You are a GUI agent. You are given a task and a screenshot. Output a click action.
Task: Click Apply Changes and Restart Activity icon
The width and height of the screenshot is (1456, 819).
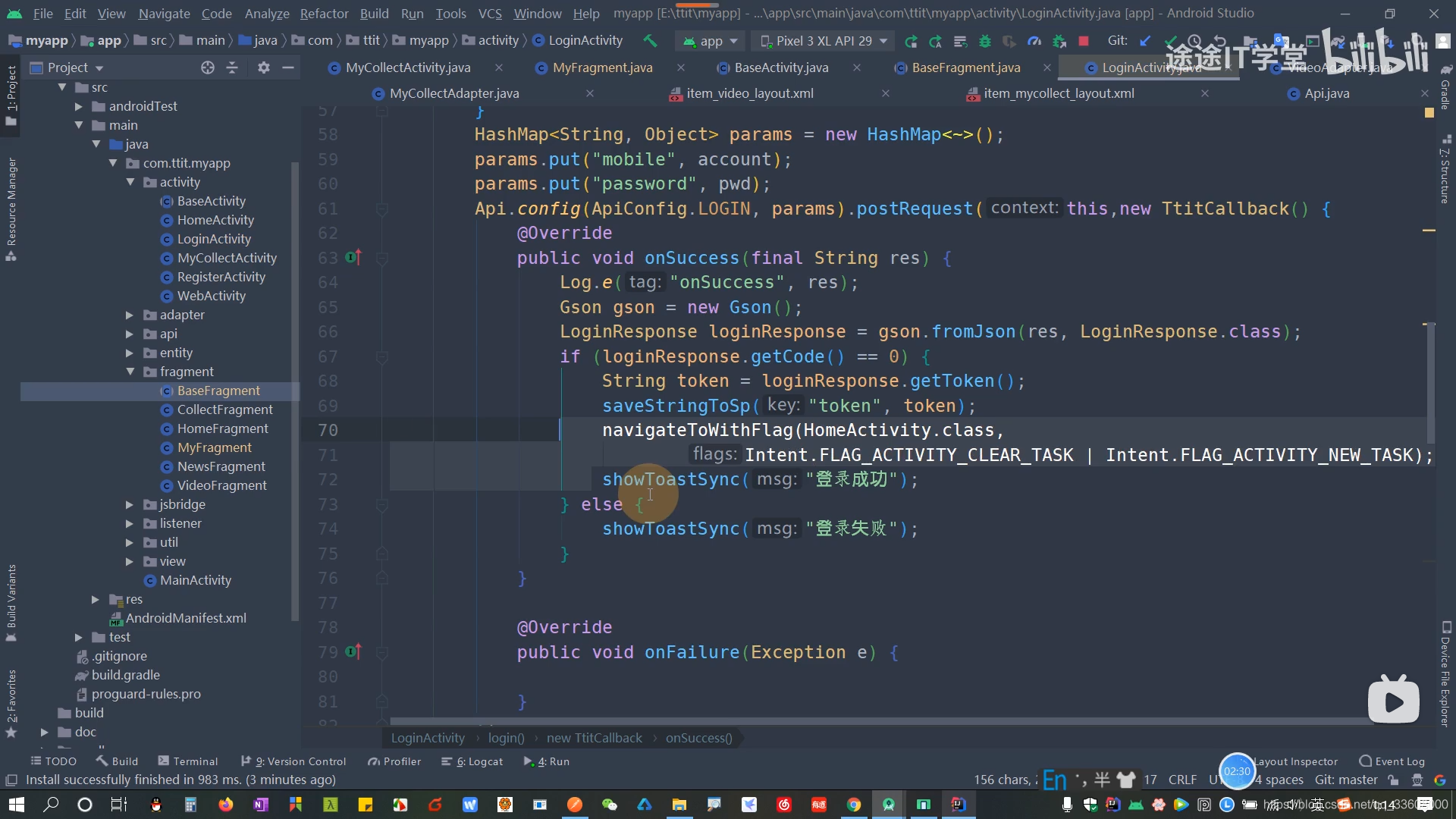[936, 41]
